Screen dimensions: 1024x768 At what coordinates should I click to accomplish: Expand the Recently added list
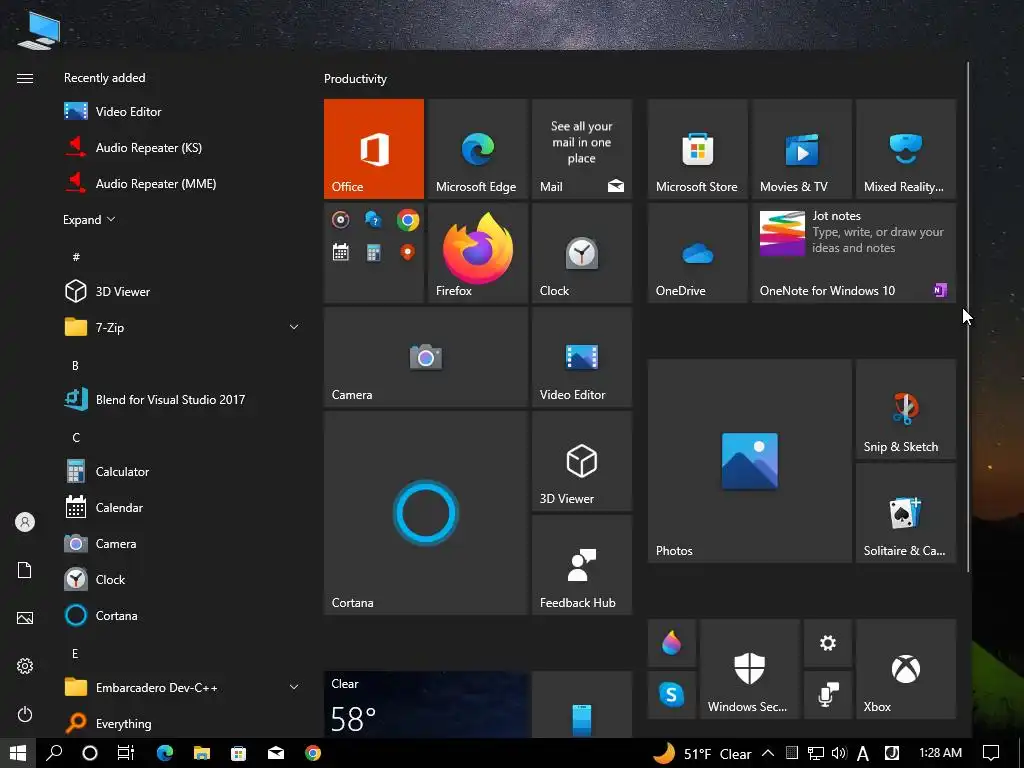pos(89,219)
